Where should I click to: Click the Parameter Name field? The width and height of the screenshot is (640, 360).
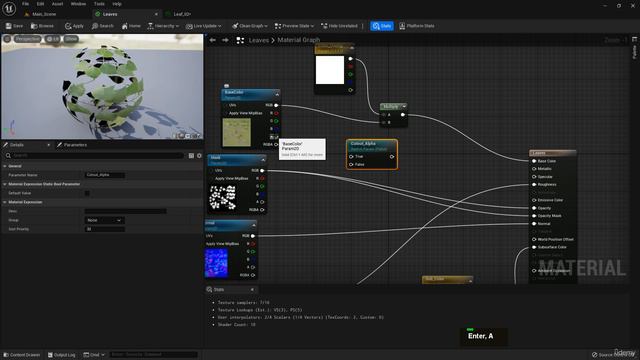(105, 175)
